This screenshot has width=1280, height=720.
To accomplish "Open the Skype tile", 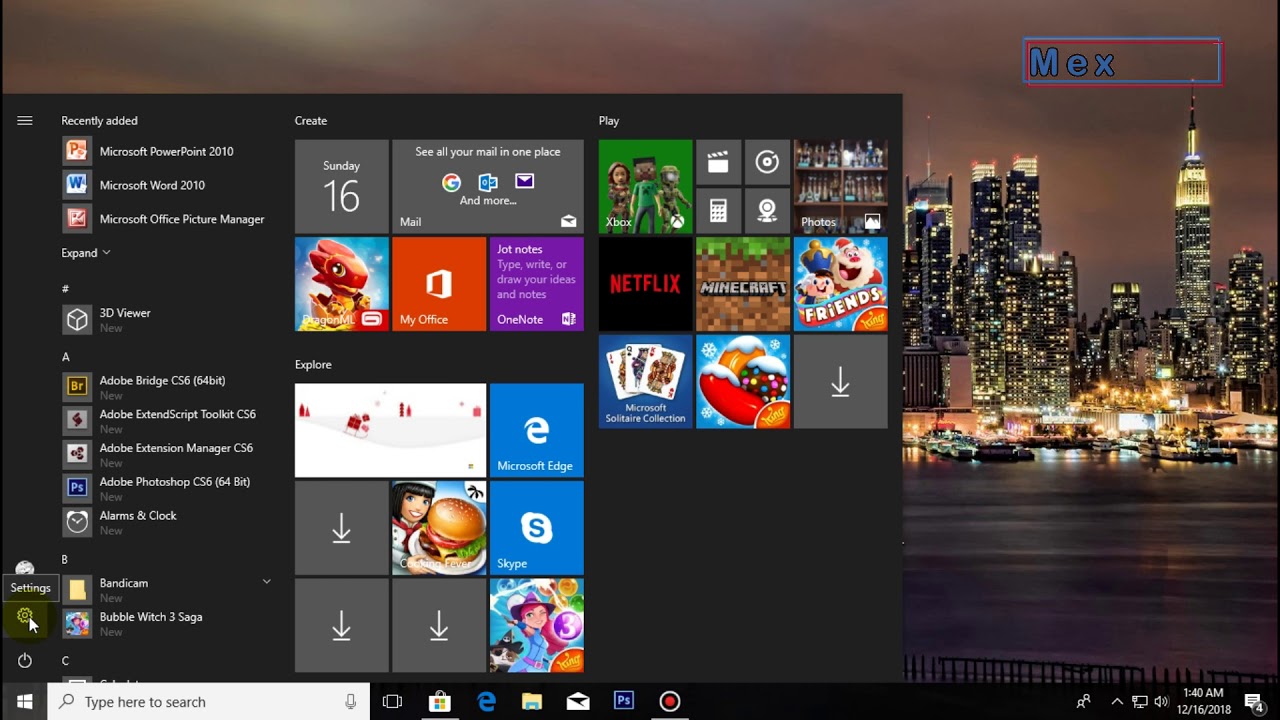I will [x=536, y=528].
